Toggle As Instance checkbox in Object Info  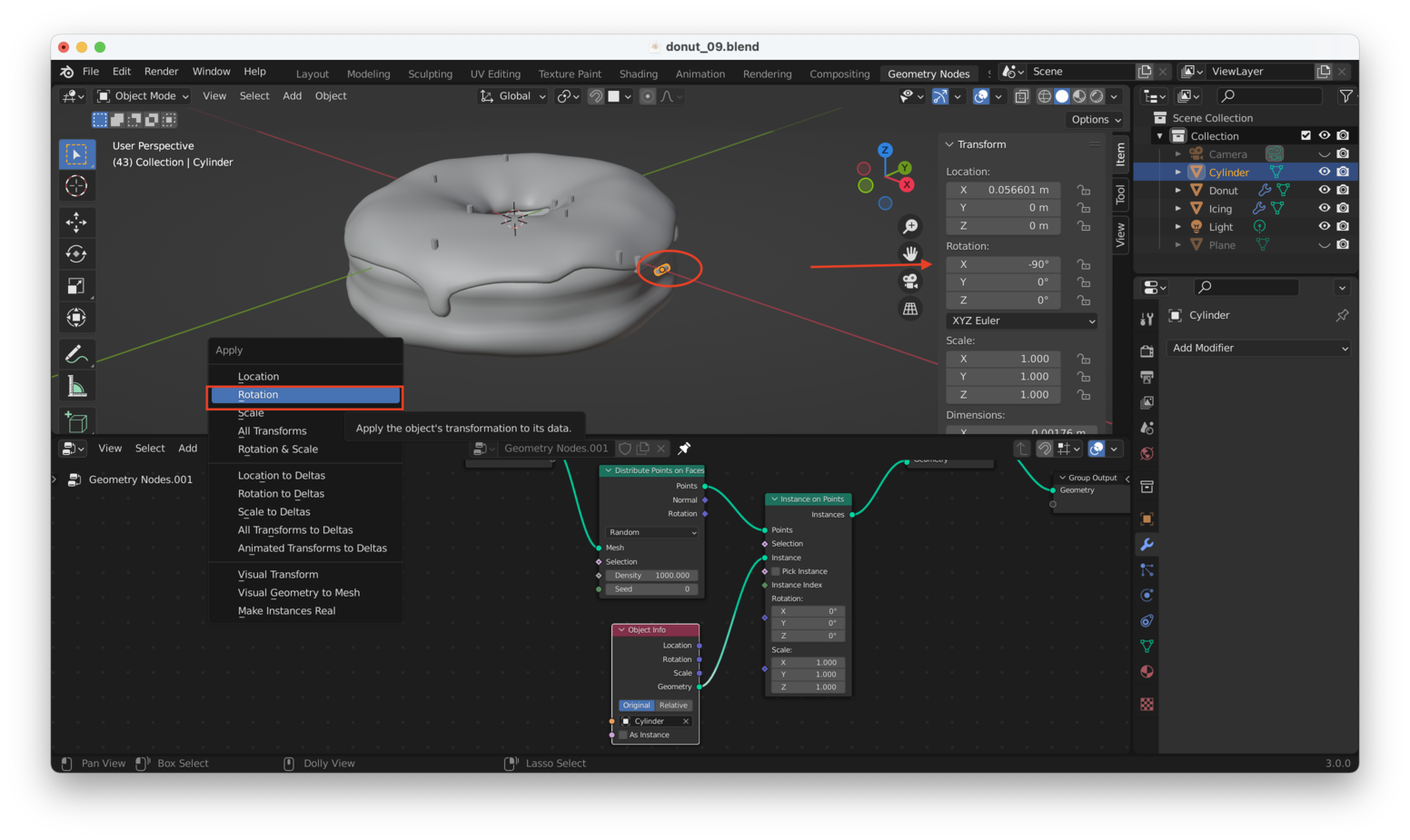coord(623,735)
